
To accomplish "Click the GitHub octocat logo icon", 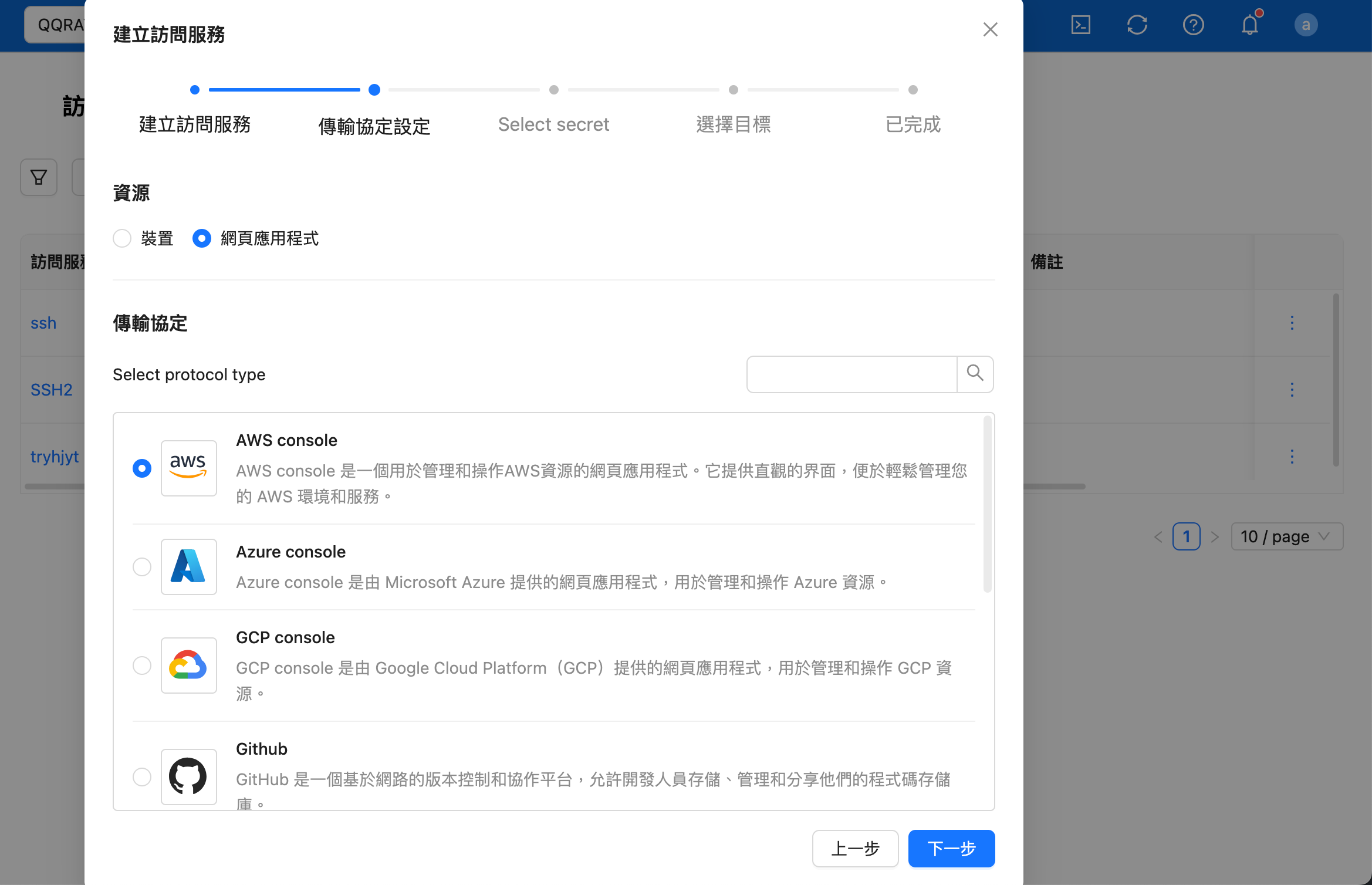I will pyautogui.click(x=188, y=776).
